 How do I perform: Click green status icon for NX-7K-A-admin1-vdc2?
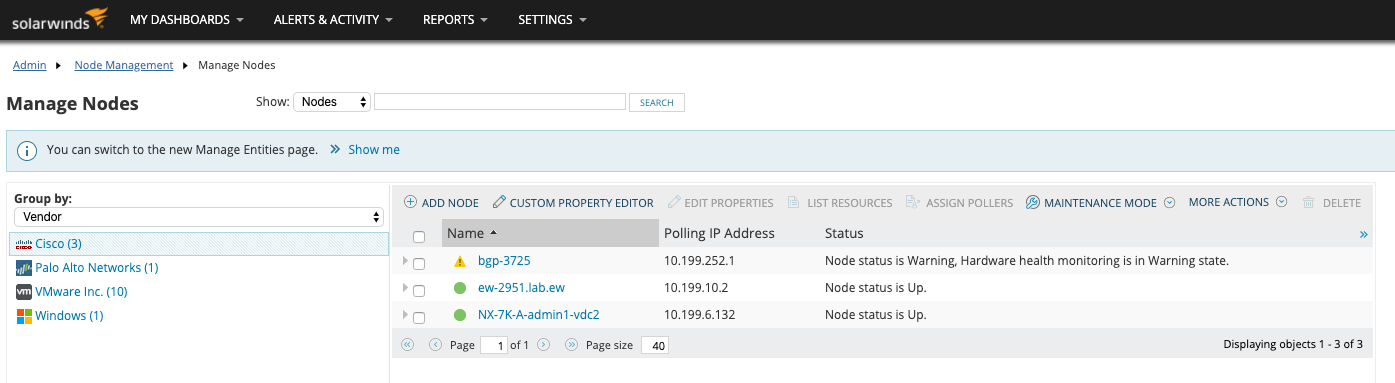pos(460,315)
